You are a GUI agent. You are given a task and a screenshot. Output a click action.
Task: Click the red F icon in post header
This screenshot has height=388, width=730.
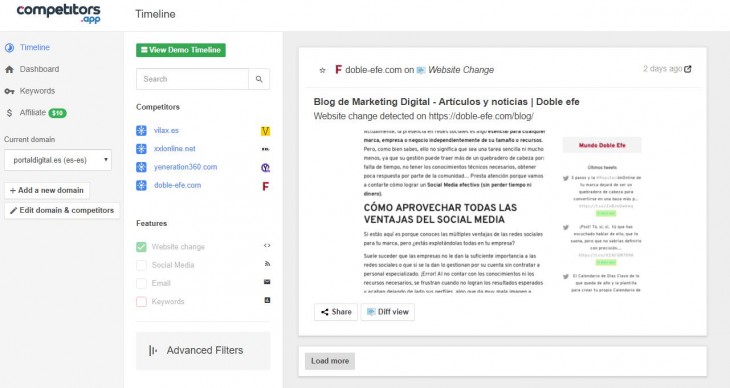tap(338, 70)
